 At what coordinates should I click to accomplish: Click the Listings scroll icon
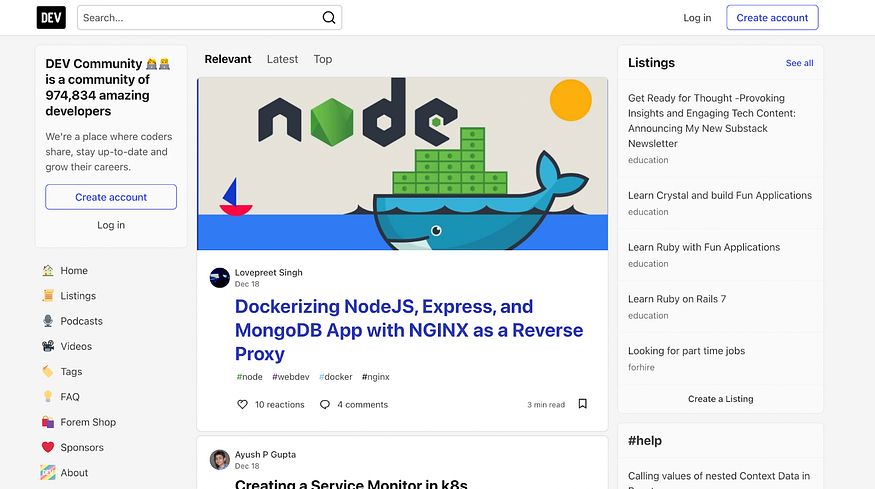point(48,296)
